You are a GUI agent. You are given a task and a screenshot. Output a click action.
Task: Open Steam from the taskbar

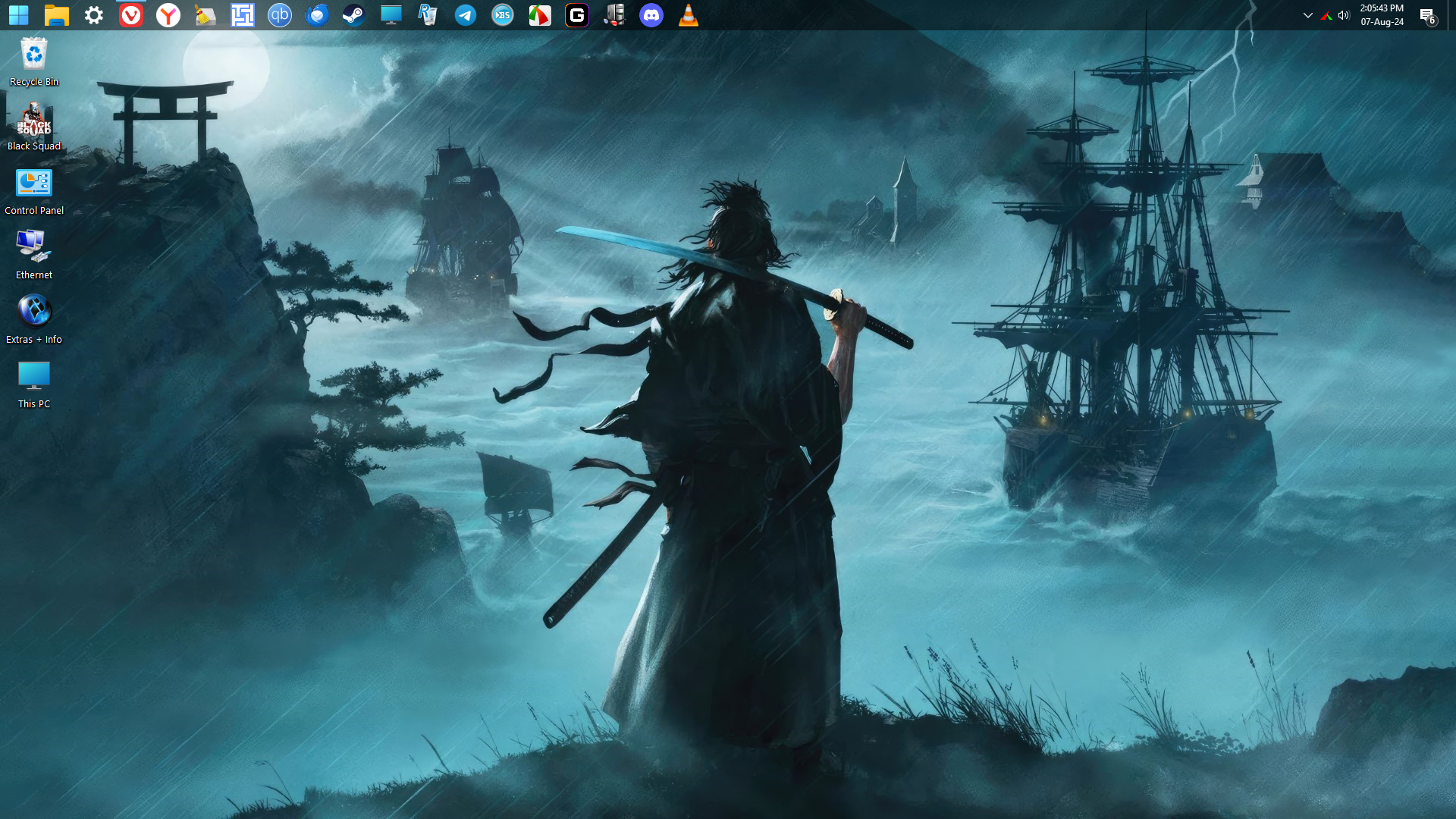(x=353, y=15)
